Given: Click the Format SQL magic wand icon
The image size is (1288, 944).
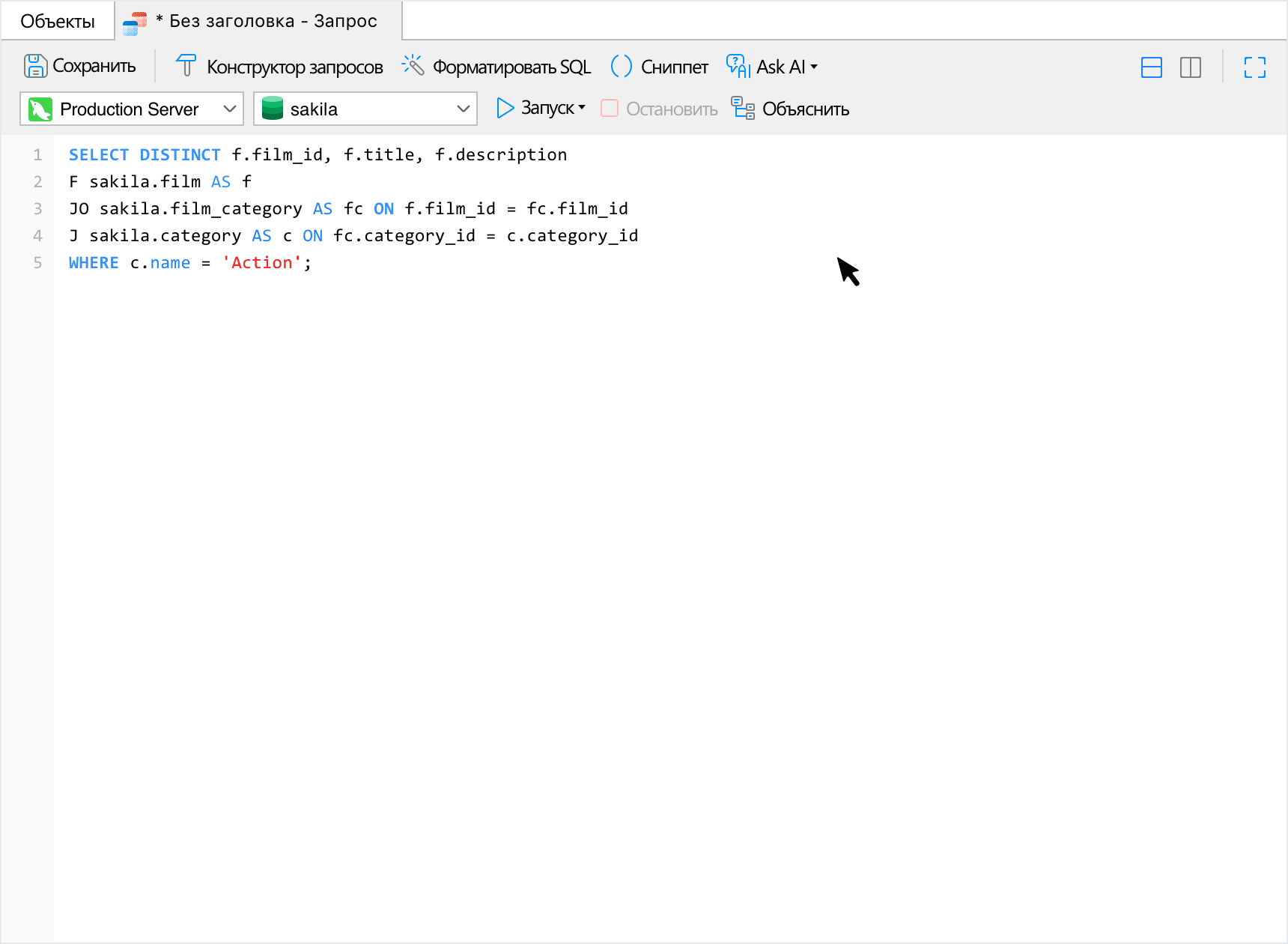Looking at the screenshot, I should tap(413, 66).
